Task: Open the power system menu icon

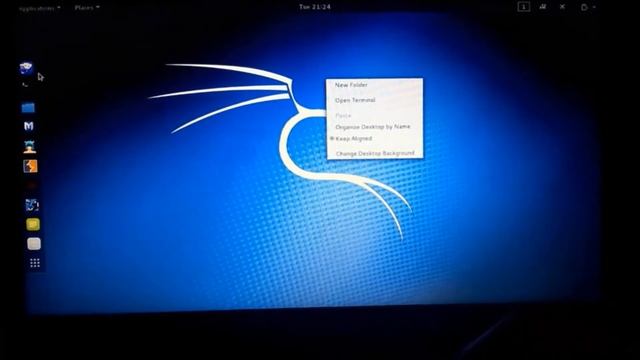Action: click(x=584, y=7)
